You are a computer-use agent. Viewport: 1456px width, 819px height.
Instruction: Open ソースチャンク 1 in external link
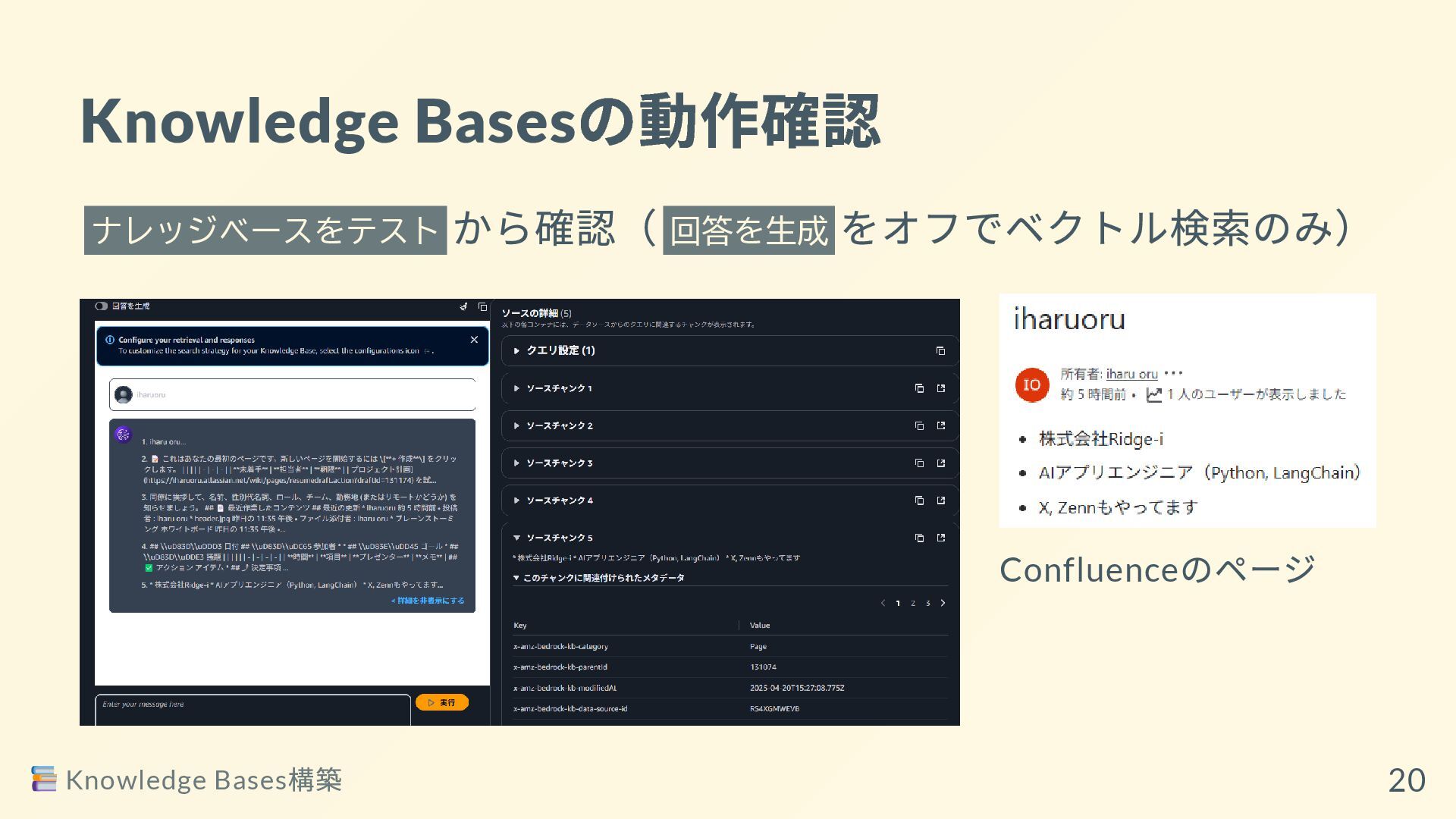pos(941,388)
